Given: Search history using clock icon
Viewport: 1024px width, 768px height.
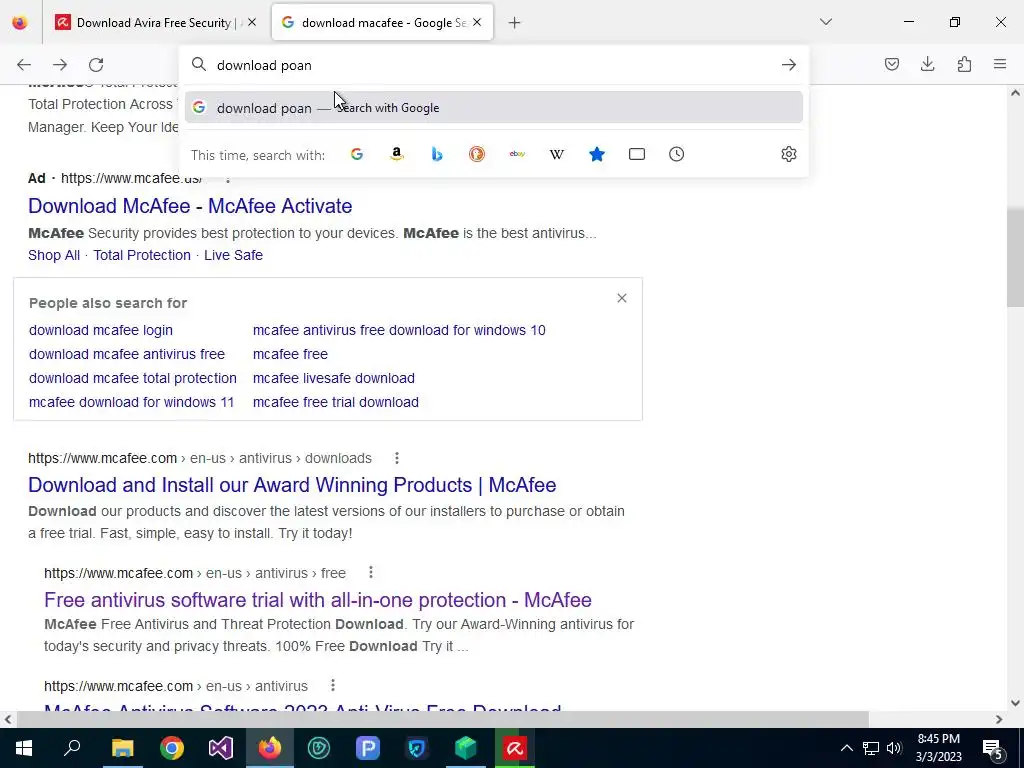Looking at the screenshot, I should coord(677,154).
